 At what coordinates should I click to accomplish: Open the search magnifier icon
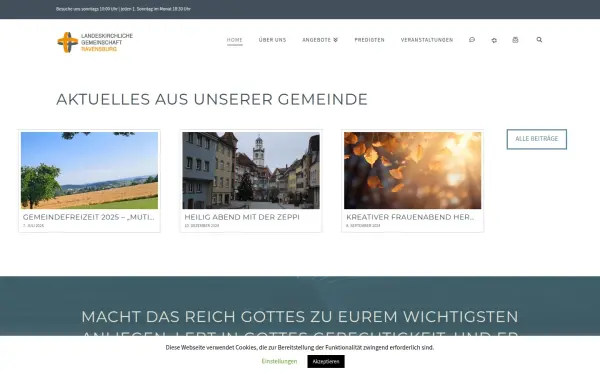tap(539, 39)
